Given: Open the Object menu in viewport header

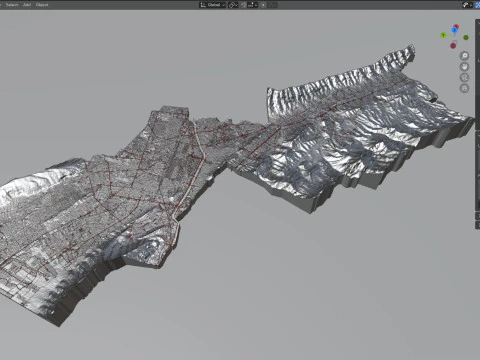Looking at the screenshot, I should click(42, 5).
